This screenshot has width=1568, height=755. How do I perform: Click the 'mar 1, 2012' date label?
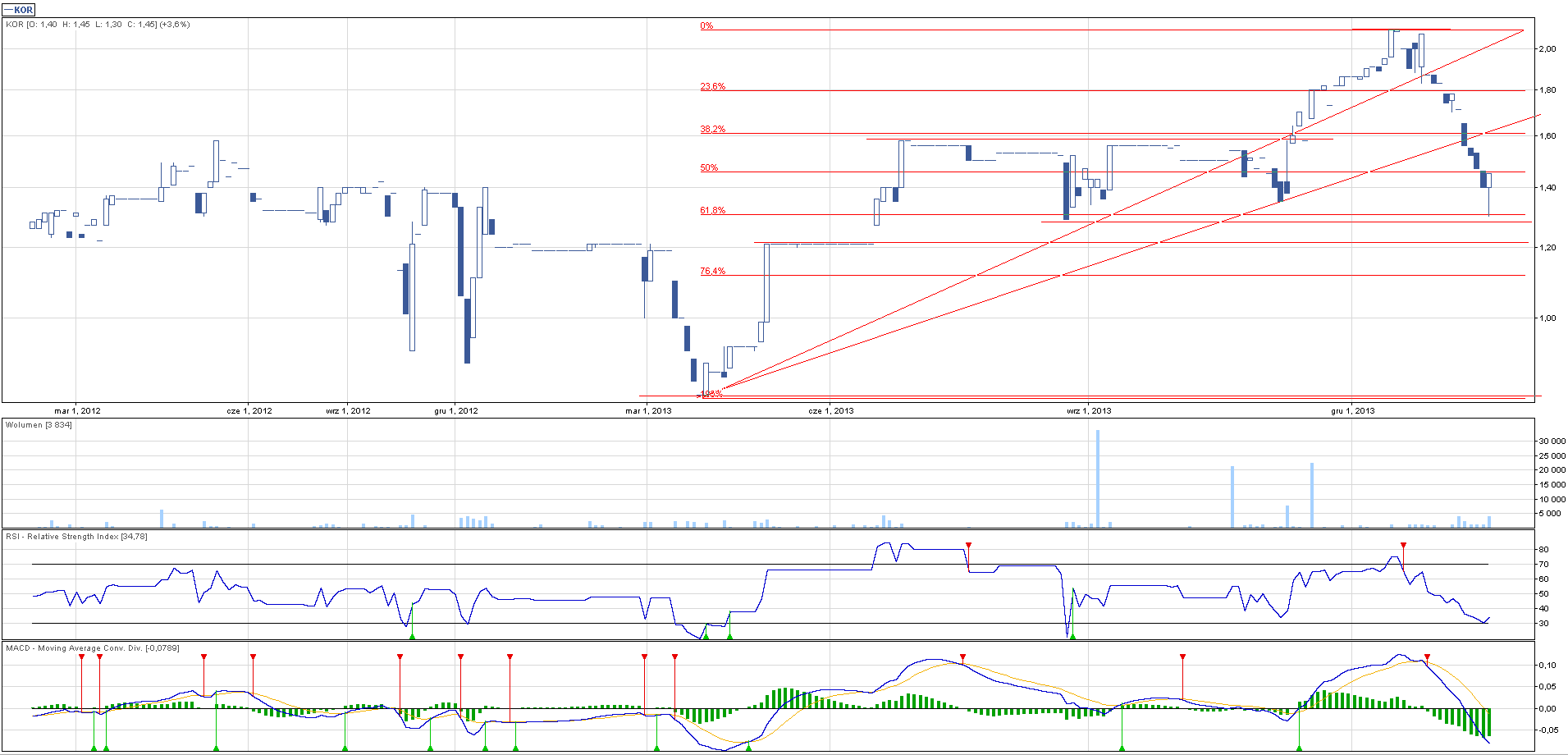(x=77, y=411)
